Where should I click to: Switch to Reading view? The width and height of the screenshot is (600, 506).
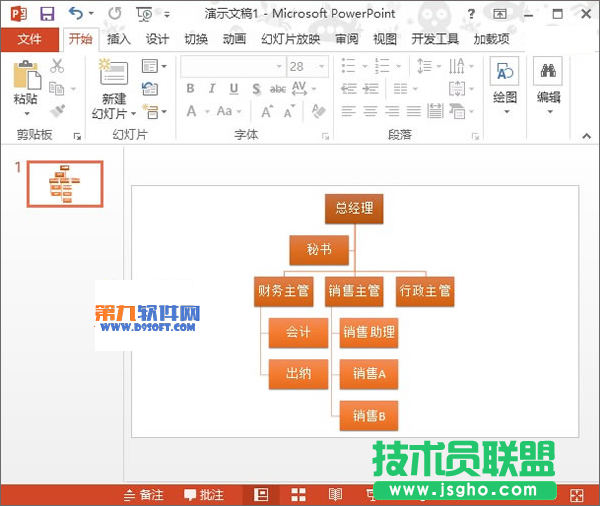[336, 495]
